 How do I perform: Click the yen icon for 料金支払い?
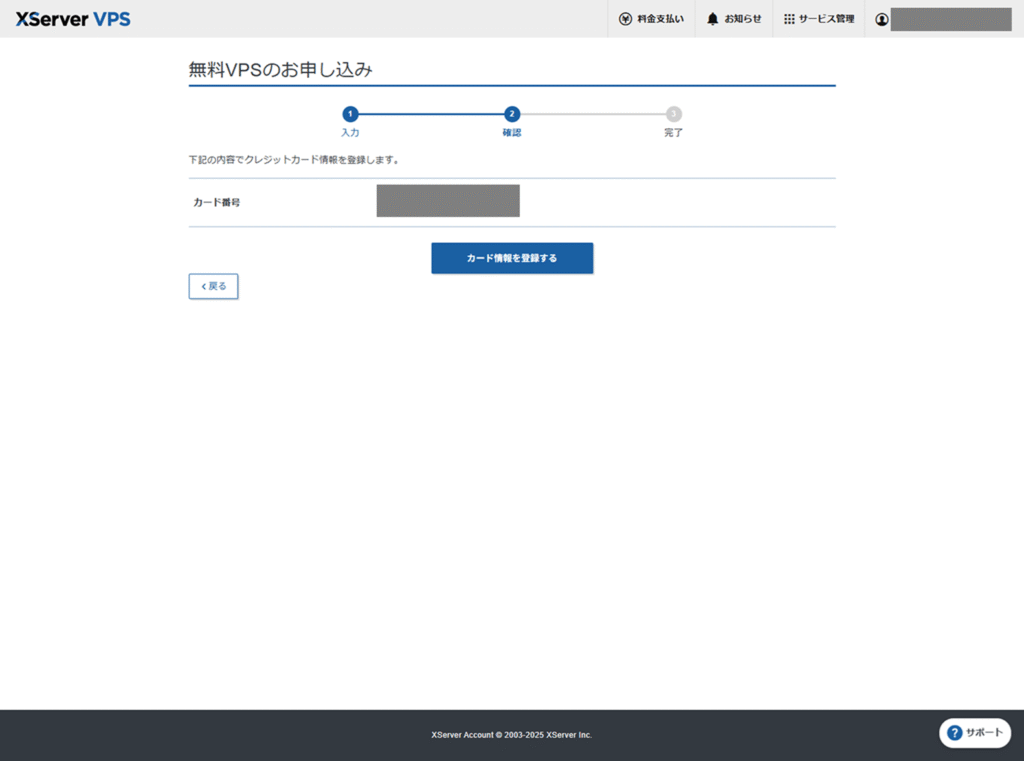tap(625, 19)
